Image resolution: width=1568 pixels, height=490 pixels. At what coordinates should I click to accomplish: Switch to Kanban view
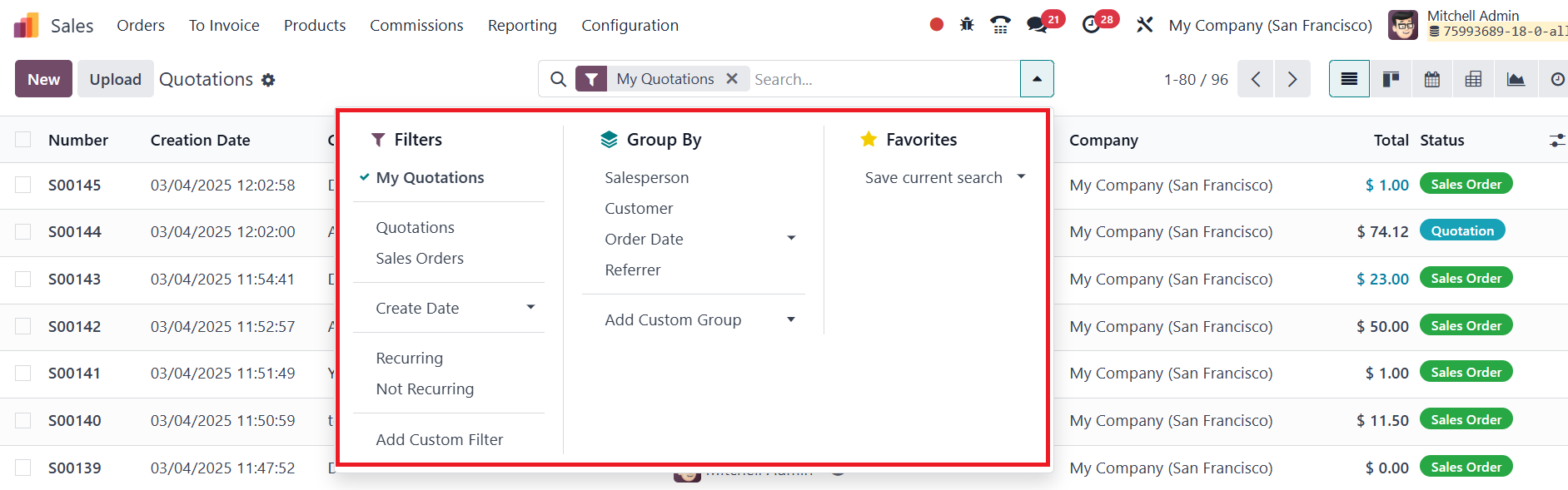click(x=1391, y=79)
